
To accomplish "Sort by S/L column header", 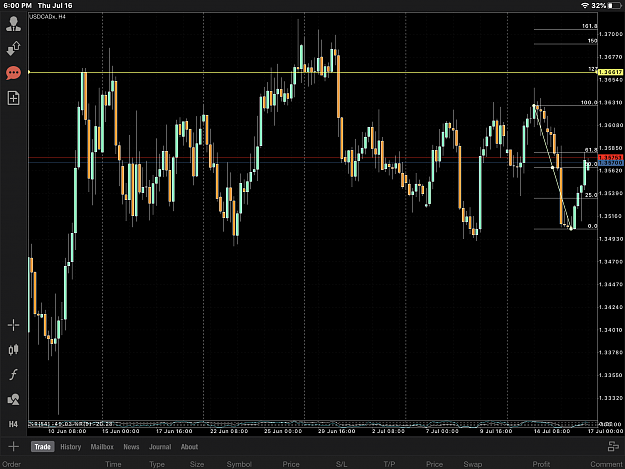I will tap(342, 464).
